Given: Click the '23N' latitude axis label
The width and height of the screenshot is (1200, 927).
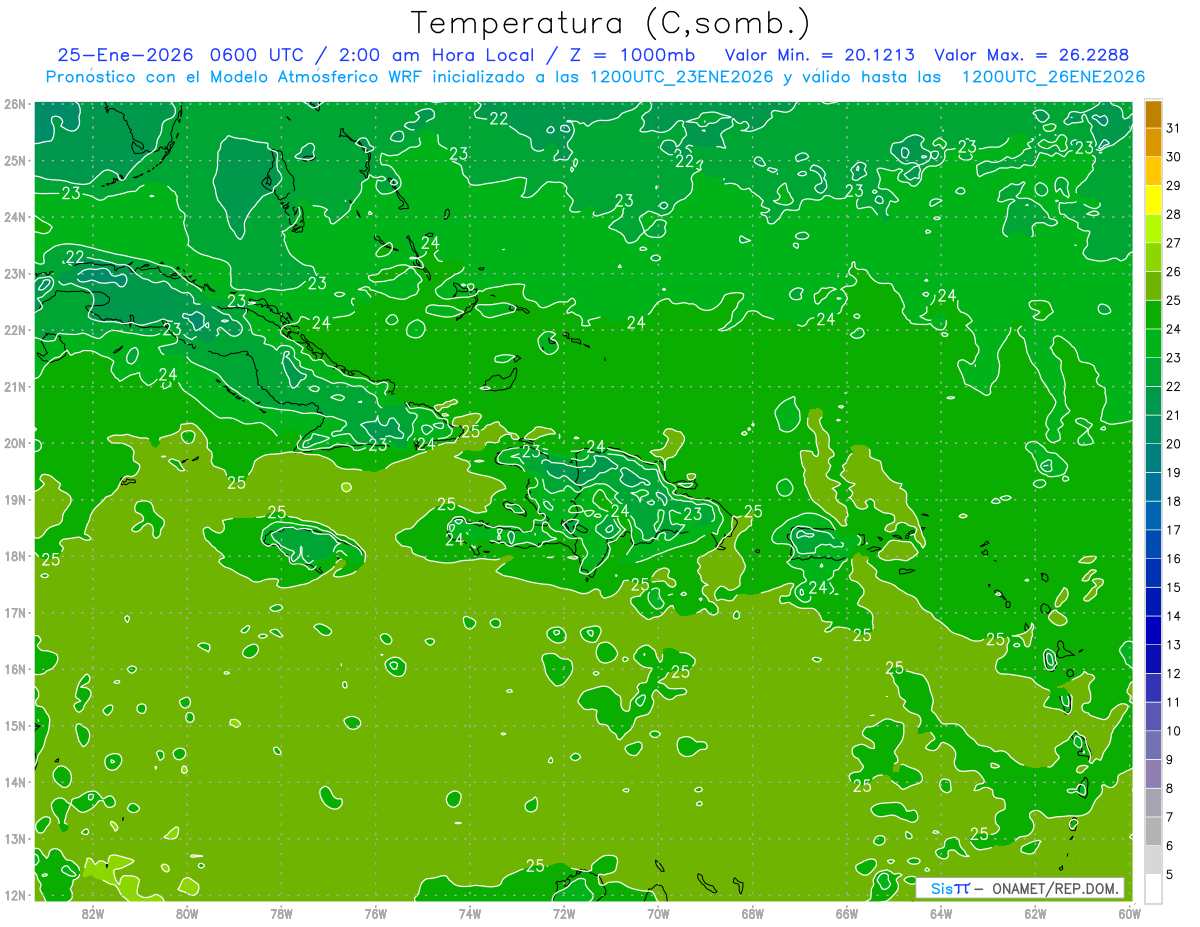Looking at the screenshot, I should [x=16, y=273].
